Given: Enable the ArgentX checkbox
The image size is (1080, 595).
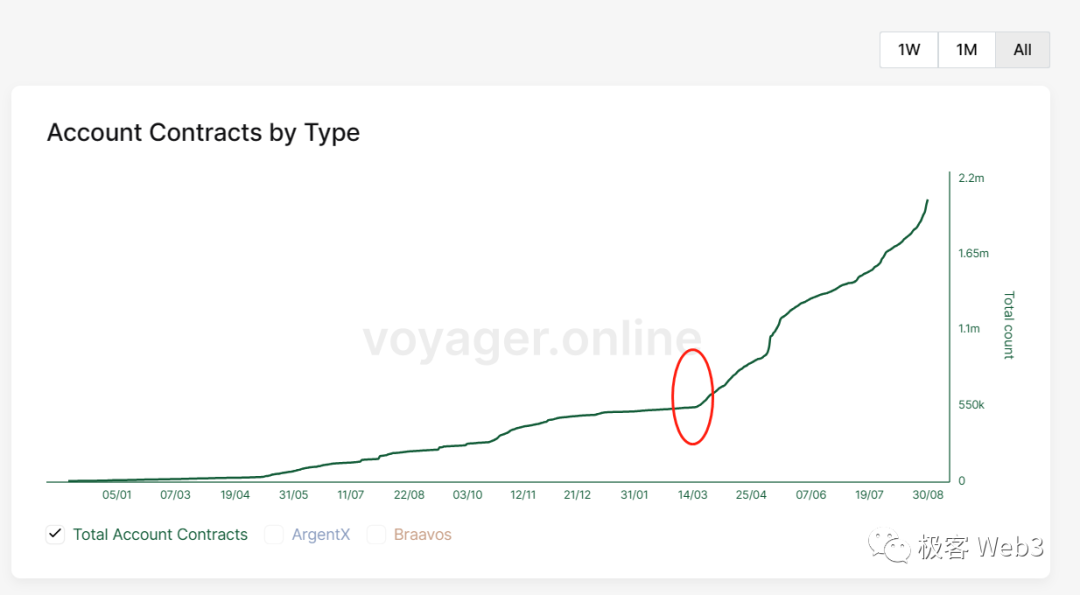Looking at the screenshot, I should coord(274,534).
